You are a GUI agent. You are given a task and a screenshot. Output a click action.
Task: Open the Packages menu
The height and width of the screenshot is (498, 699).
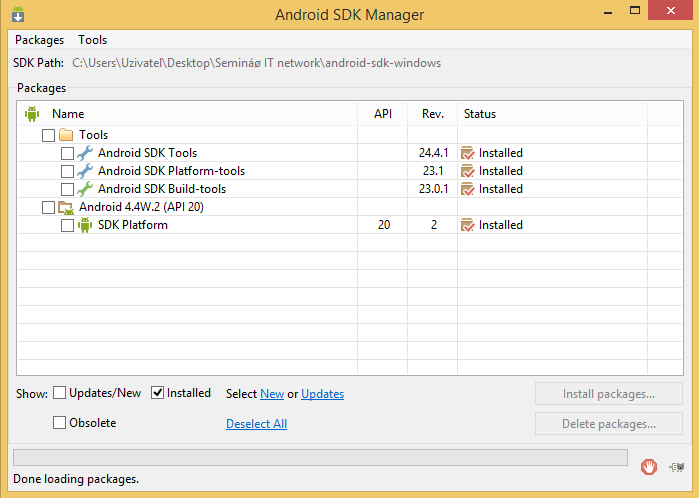[x=39, y=40]
